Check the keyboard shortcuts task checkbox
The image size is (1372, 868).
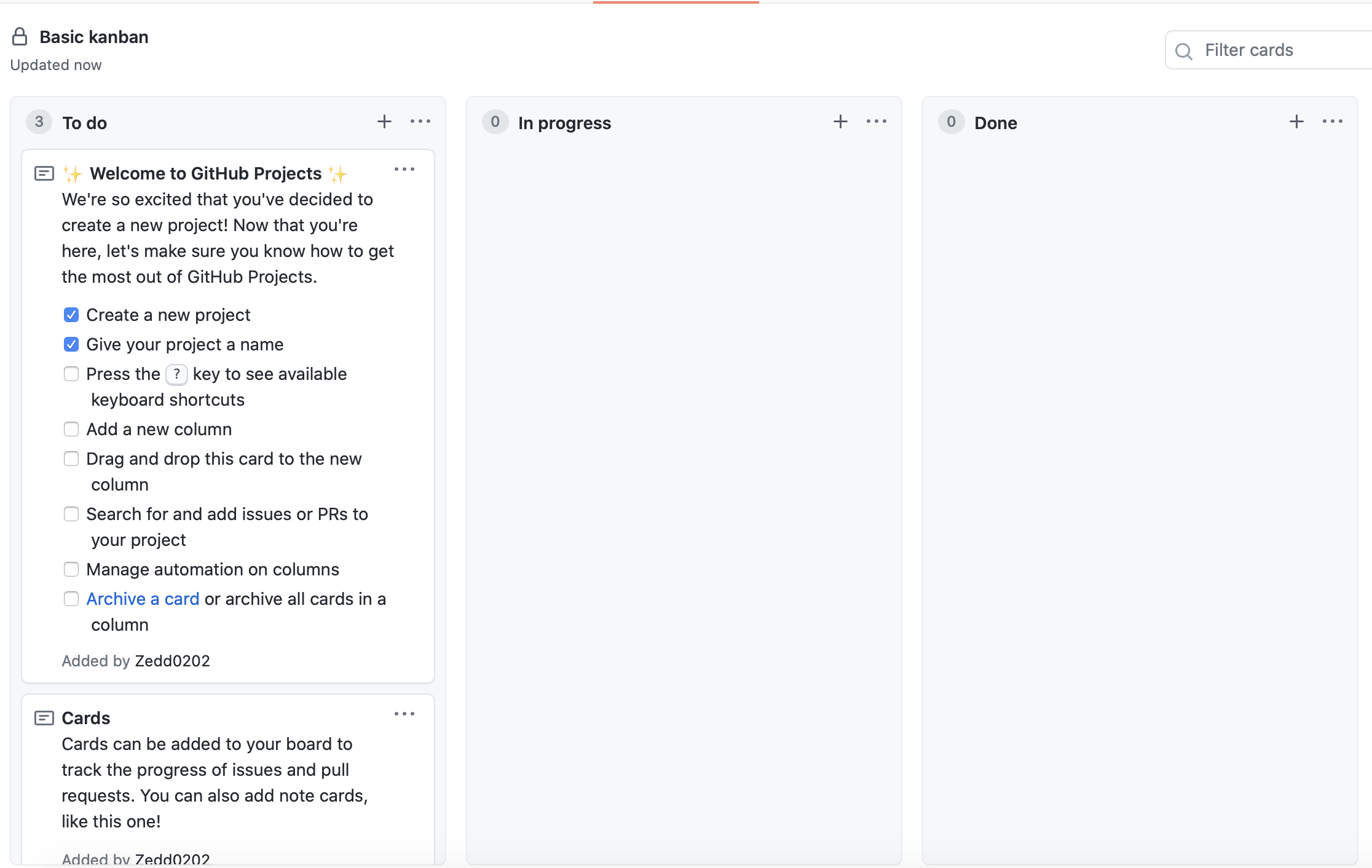(71, 374)
